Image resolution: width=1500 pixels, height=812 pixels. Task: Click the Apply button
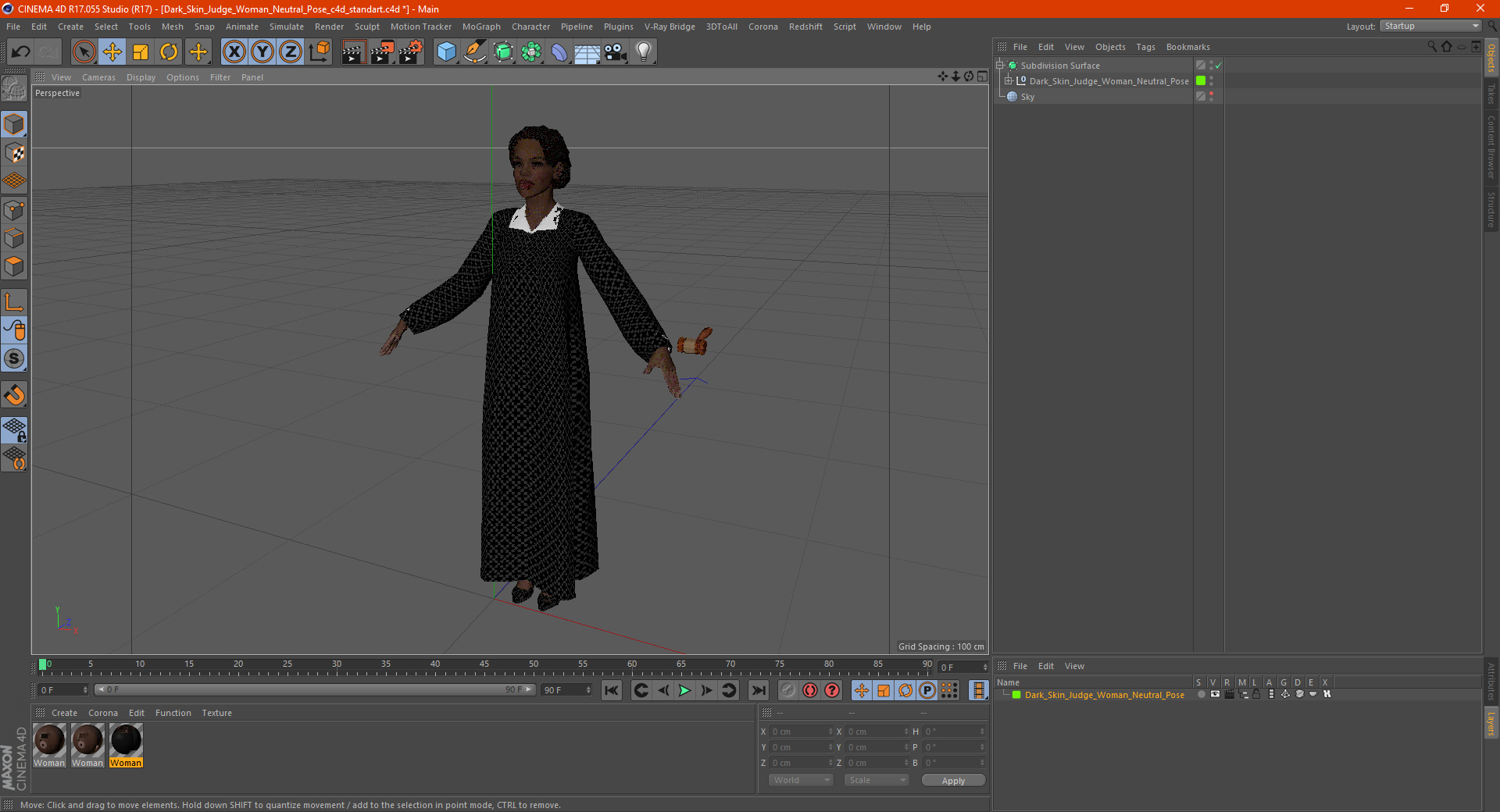[953, 781]
